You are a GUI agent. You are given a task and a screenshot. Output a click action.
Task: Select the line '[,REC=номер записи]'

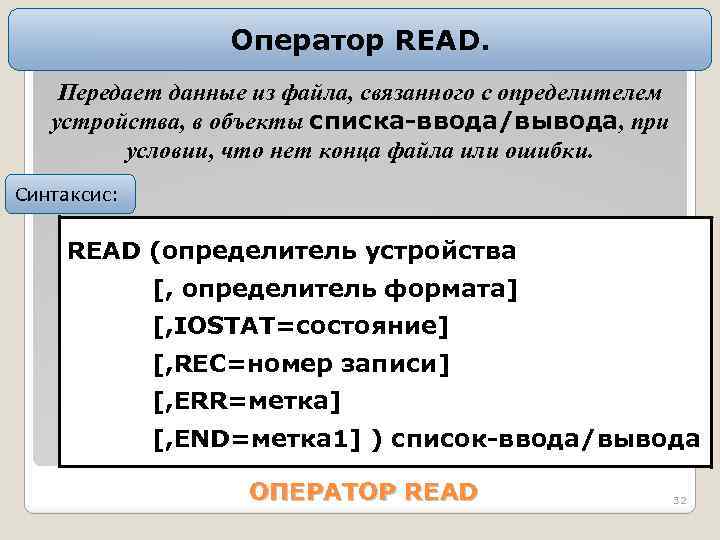click(x=301, y=364)
